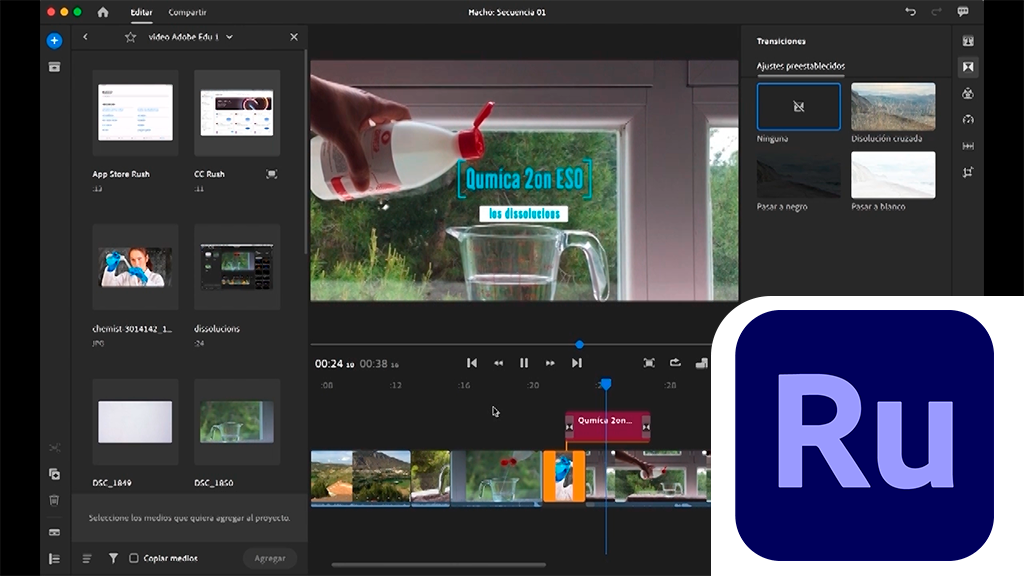Apply the Disolución cruzada transition

[892, 107]
